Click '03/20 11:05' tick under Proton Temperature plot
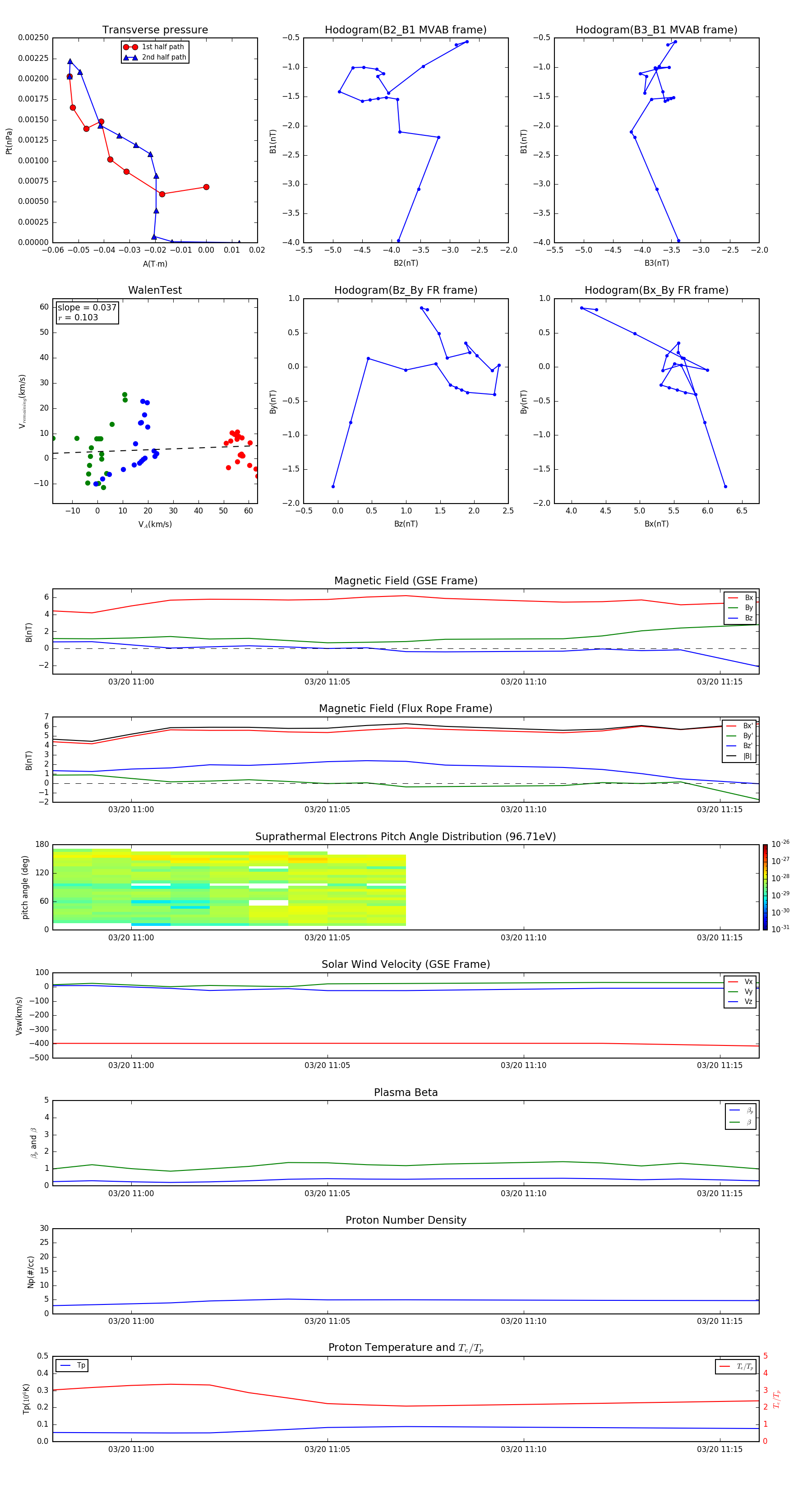The image size is (812, 1489). 327,1449
